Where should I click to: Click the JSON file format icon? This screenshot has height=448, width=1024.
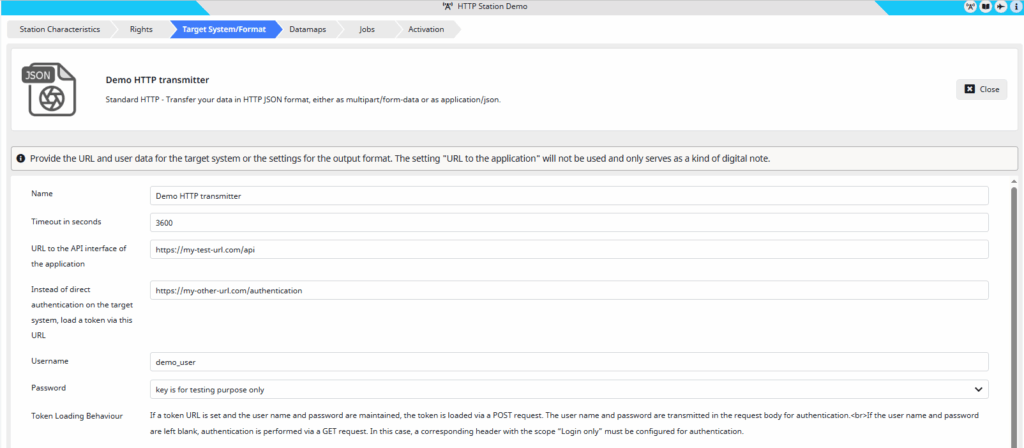pos(48,89)
